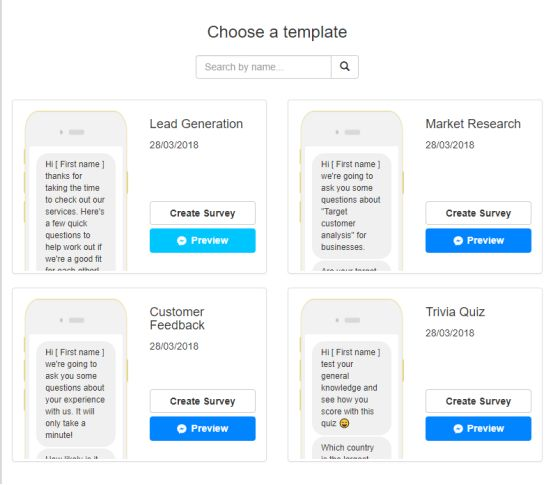Screen dimensions: 554x485
Task: Create survey from Customer Feedback template
Action: click(x=202, y=401)
